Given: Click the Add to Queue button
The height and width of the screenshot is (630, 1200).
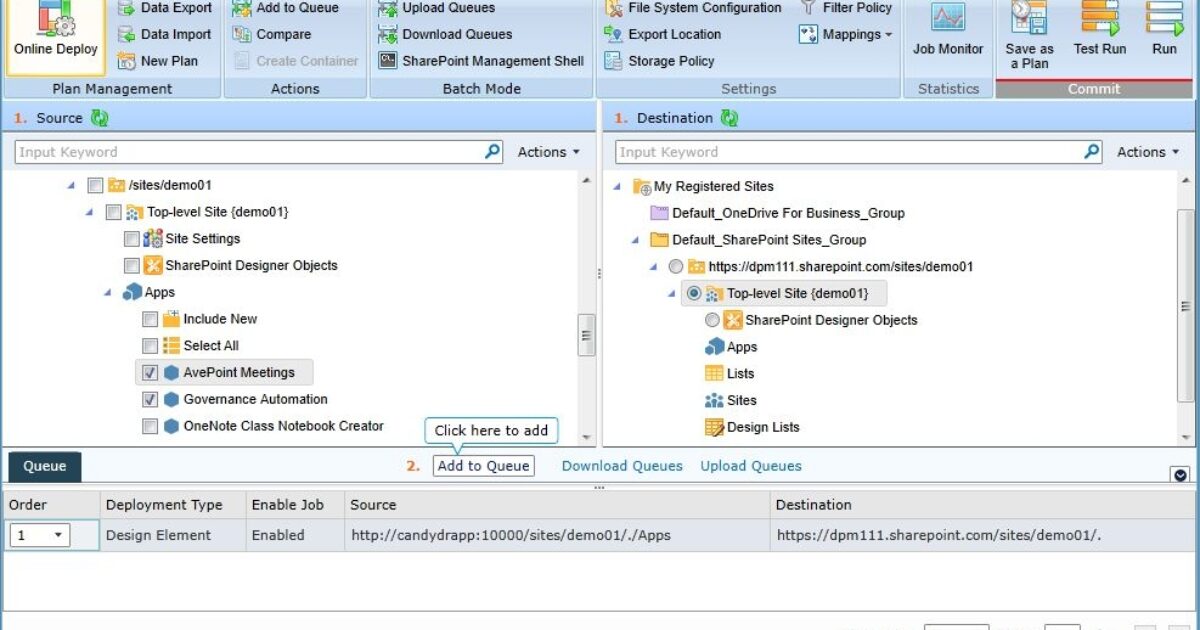Looking at the screenshot, I should coord(483,466).
